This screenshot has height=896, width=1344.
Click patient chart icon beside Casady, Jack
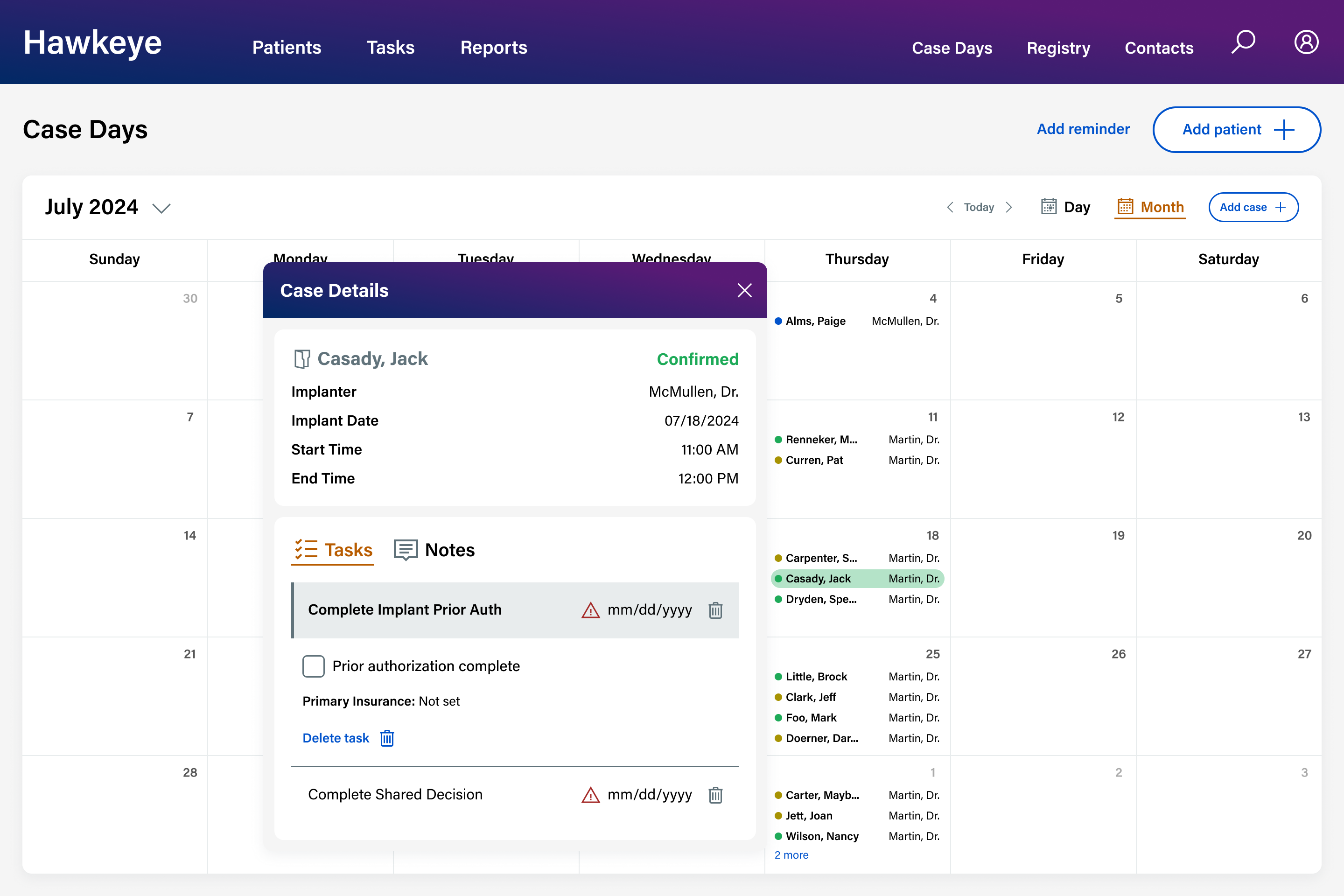[x=302, y=359]
